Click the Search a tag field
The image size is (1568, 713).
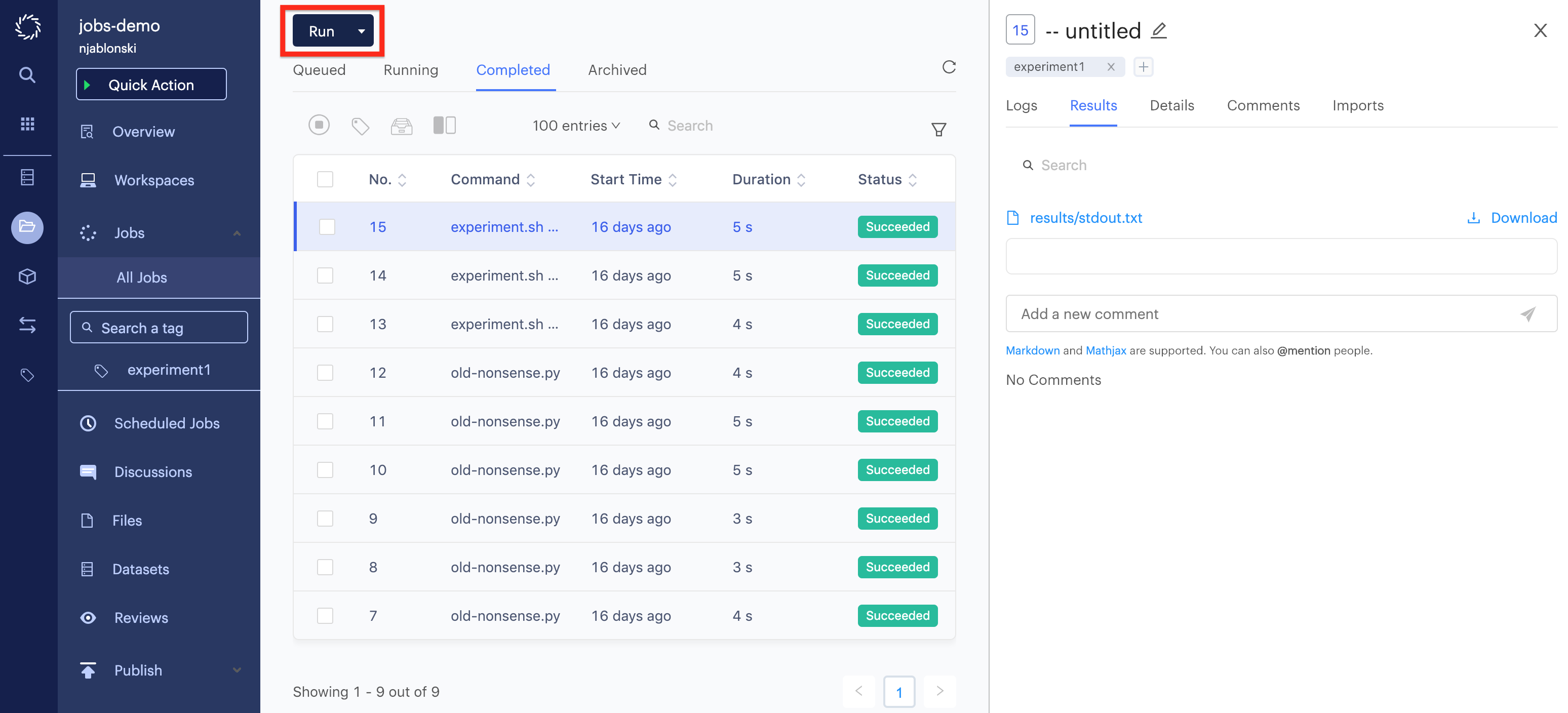159,327
